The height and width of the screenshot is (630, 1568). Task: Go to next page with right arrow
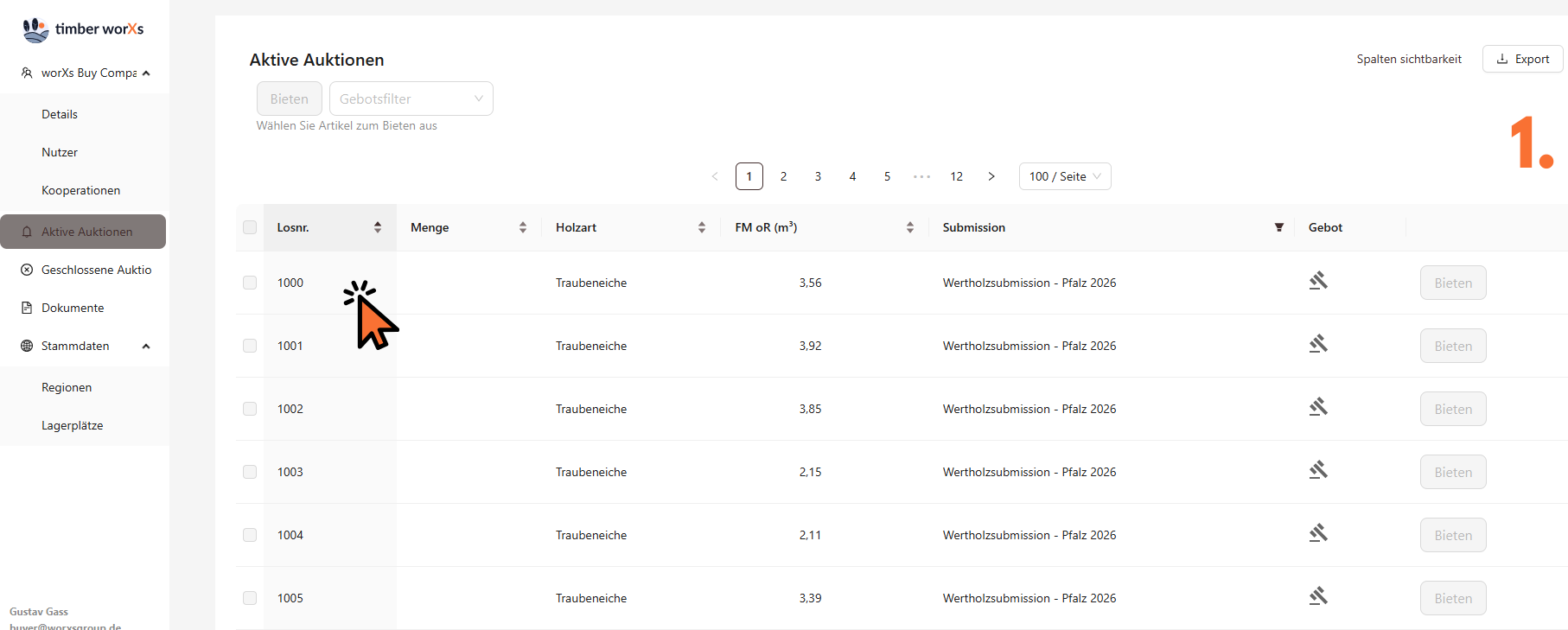(x=991, y=176)
